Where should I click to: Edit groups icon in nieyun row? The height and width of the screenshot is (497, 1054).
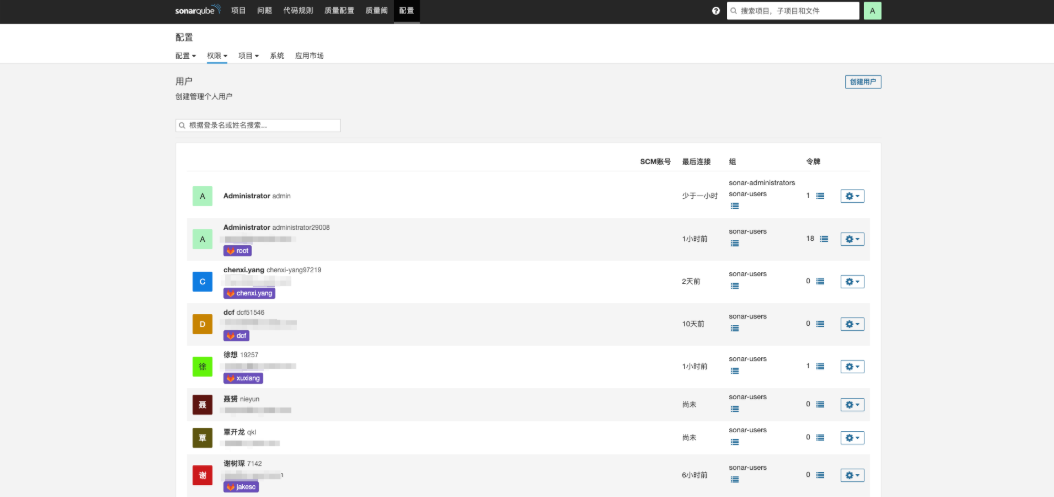coord(735,409)
